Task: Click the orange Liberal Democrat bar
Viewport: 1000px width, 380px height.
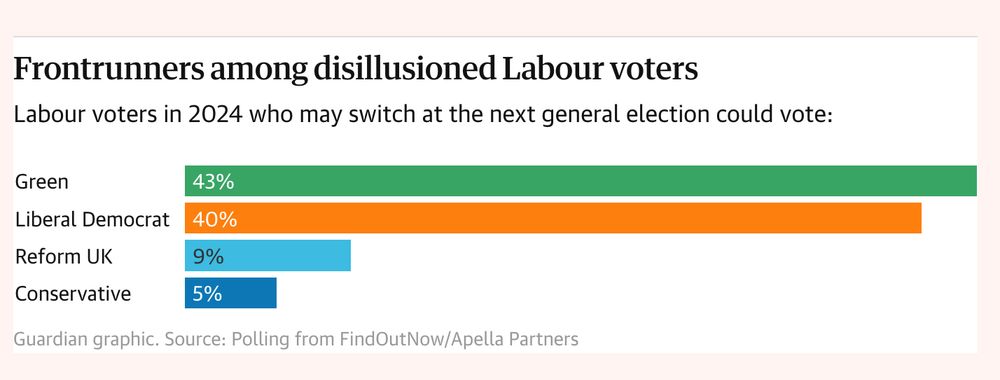Action: (553, 218)
